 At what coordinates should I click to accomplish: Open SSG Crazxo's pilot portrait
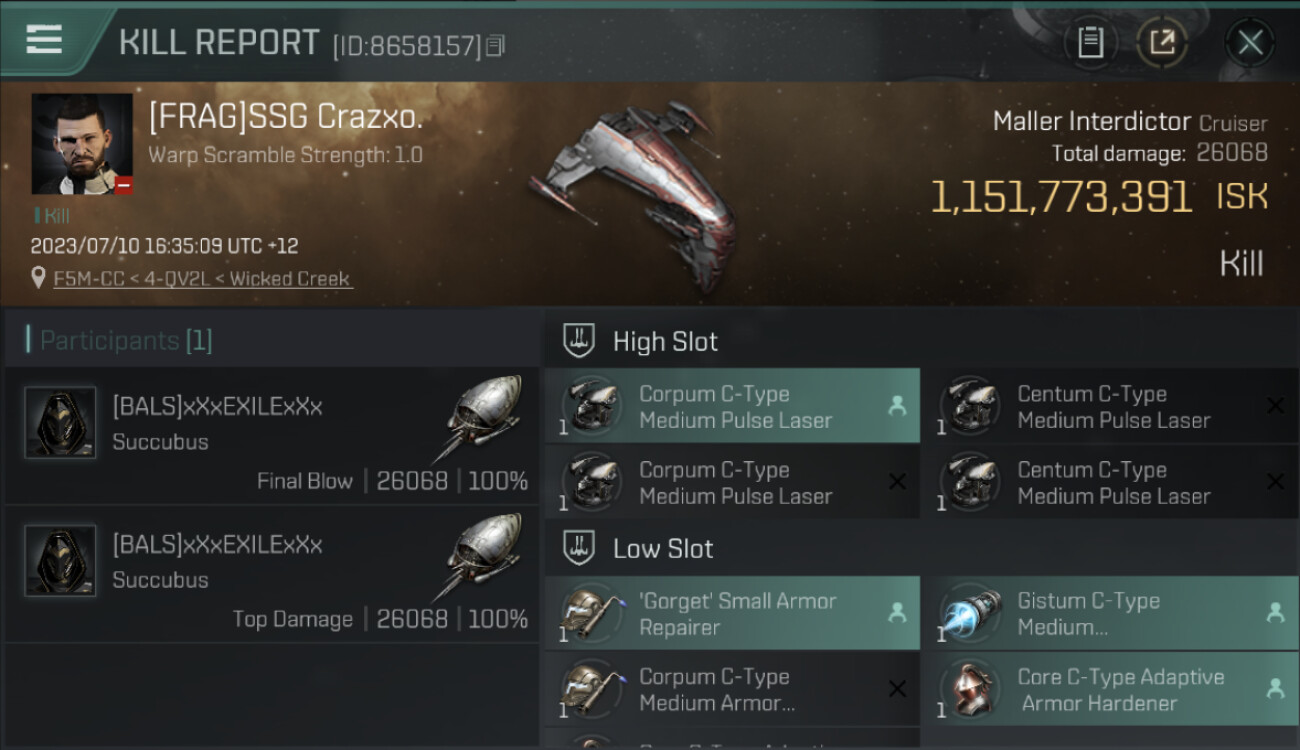pyautogui.click(x=82, y=144)
